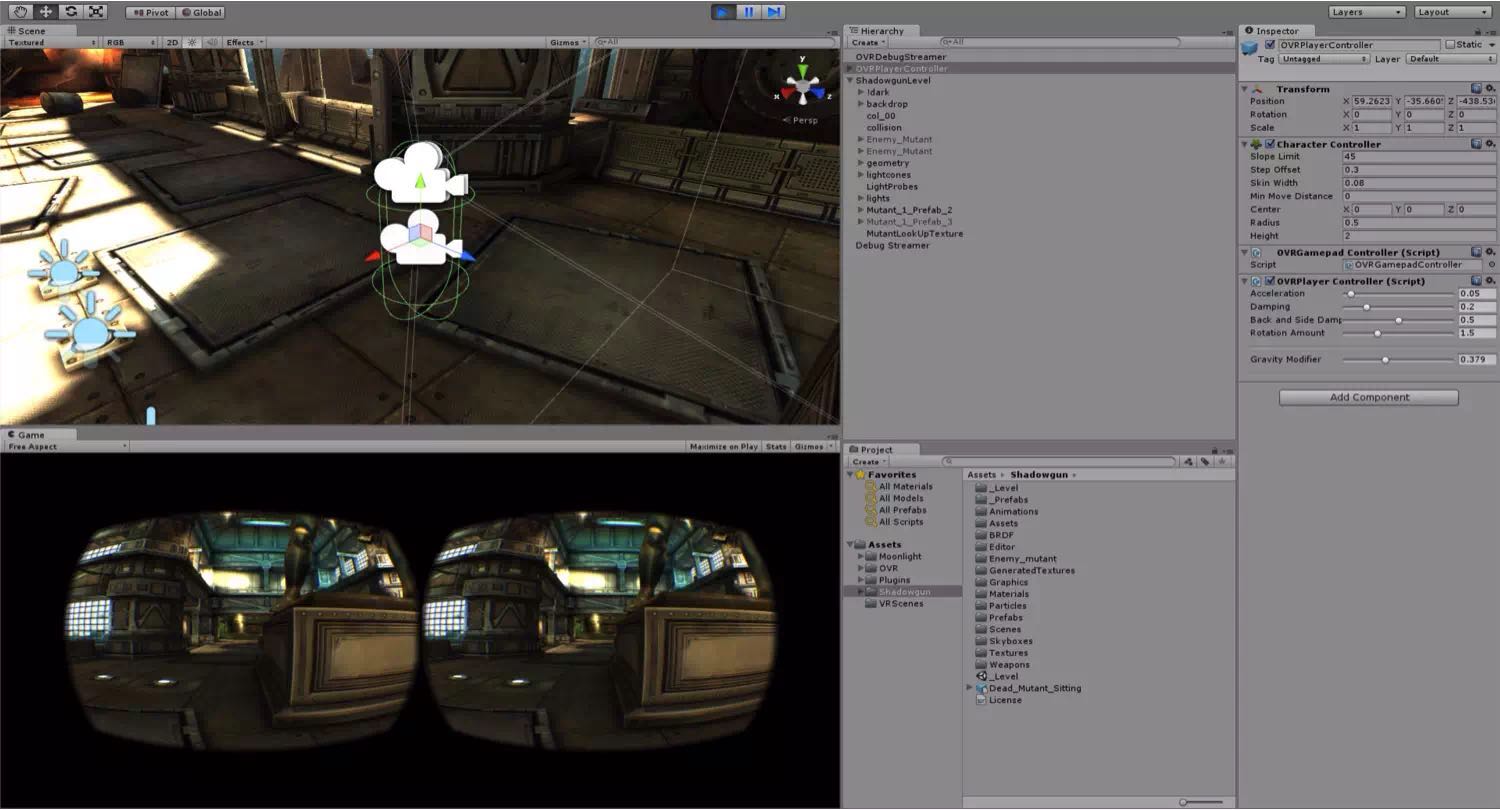Open the Layers dropdown
This screenshot has height=810, width=1500.
(1367, 12)
